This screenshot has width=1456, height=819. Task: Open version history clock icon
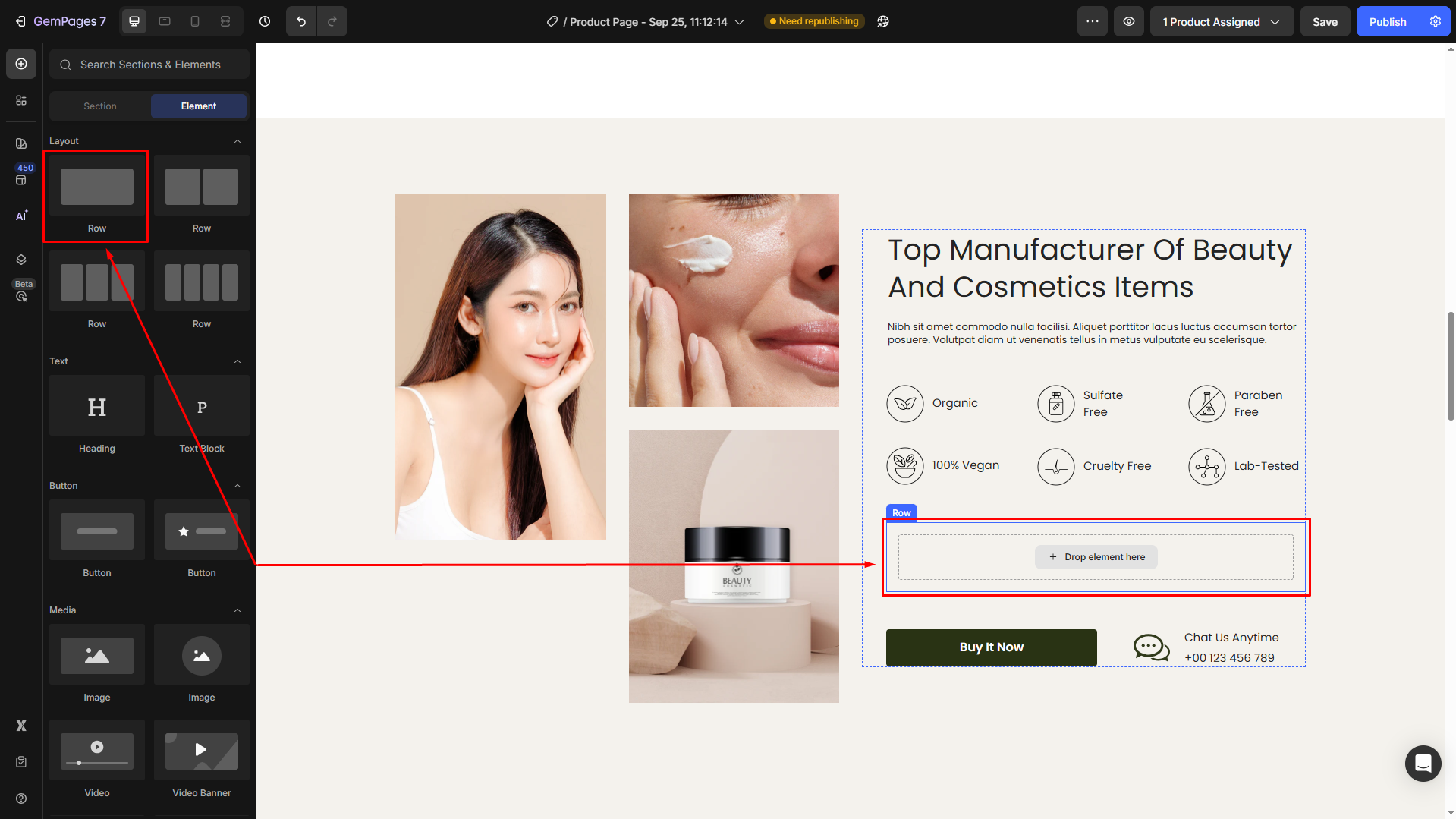(265, 21)
